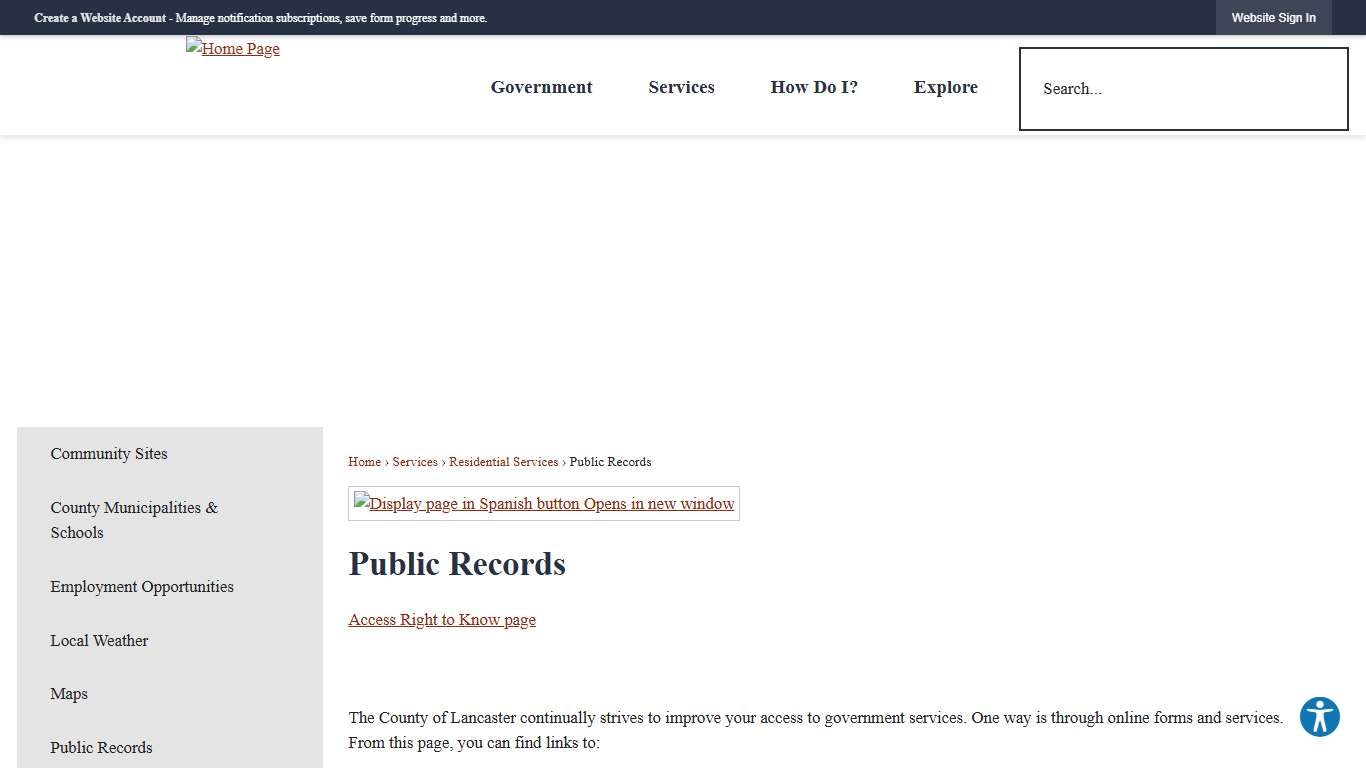Open the Access Right to Know page
Image resolution: width=1366 pixels, height=768 pixels.
click(x=442, y=619)
